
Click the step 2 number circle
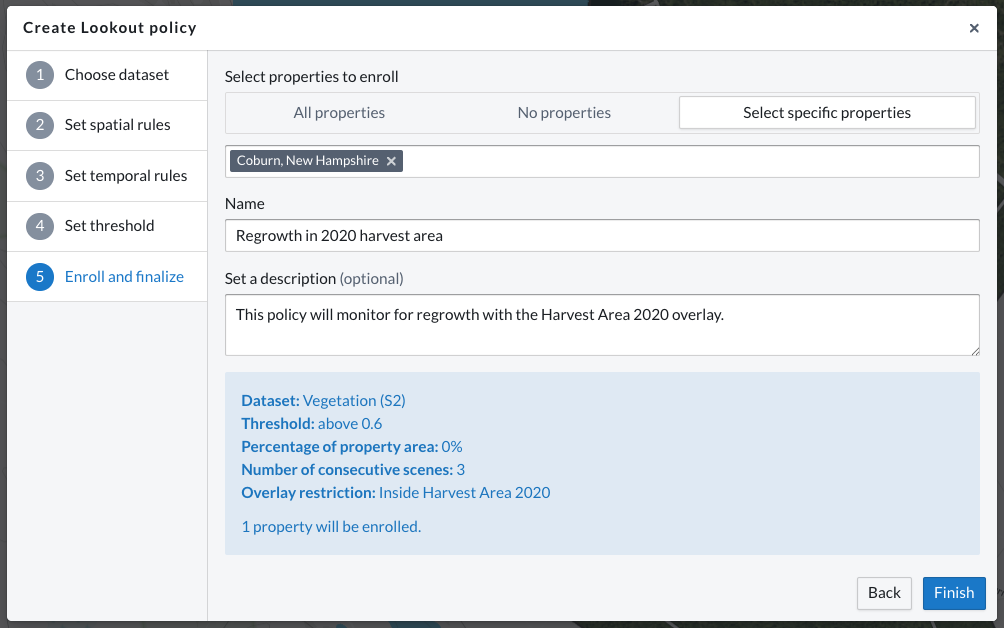point(40,125)
